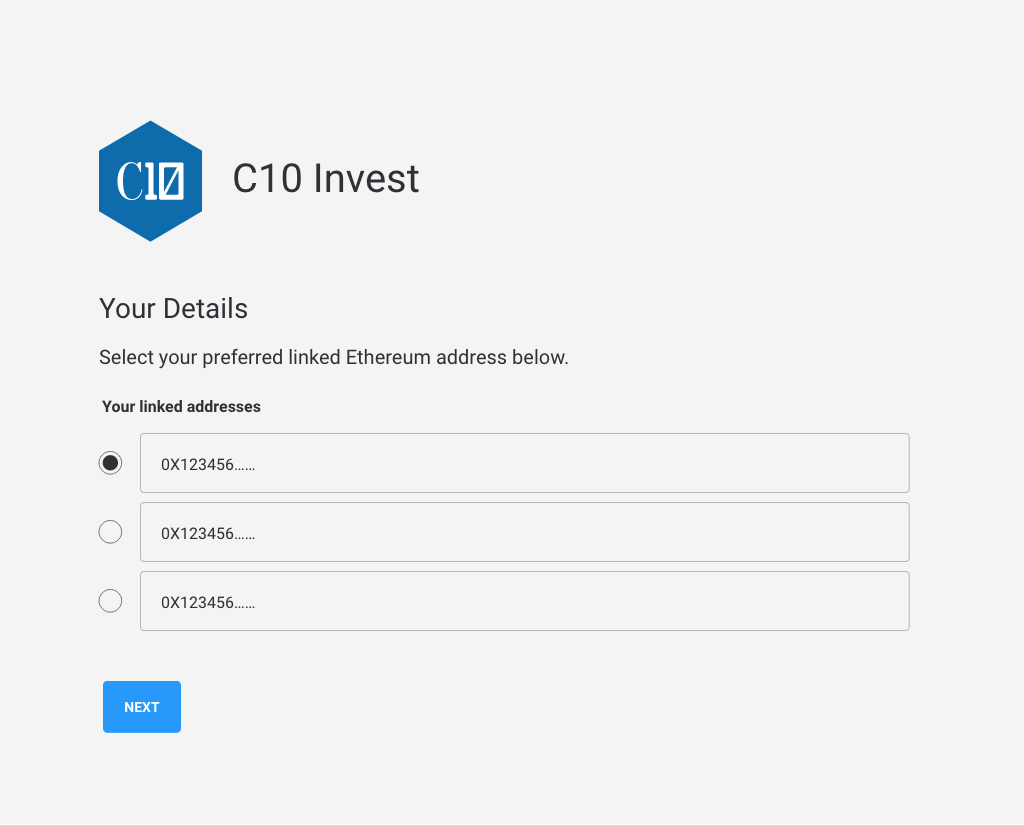The height and width of the screenshot is (825, 1024).
Task: Pick the empty radio beside the last address
Action: [x=110, y=601]
